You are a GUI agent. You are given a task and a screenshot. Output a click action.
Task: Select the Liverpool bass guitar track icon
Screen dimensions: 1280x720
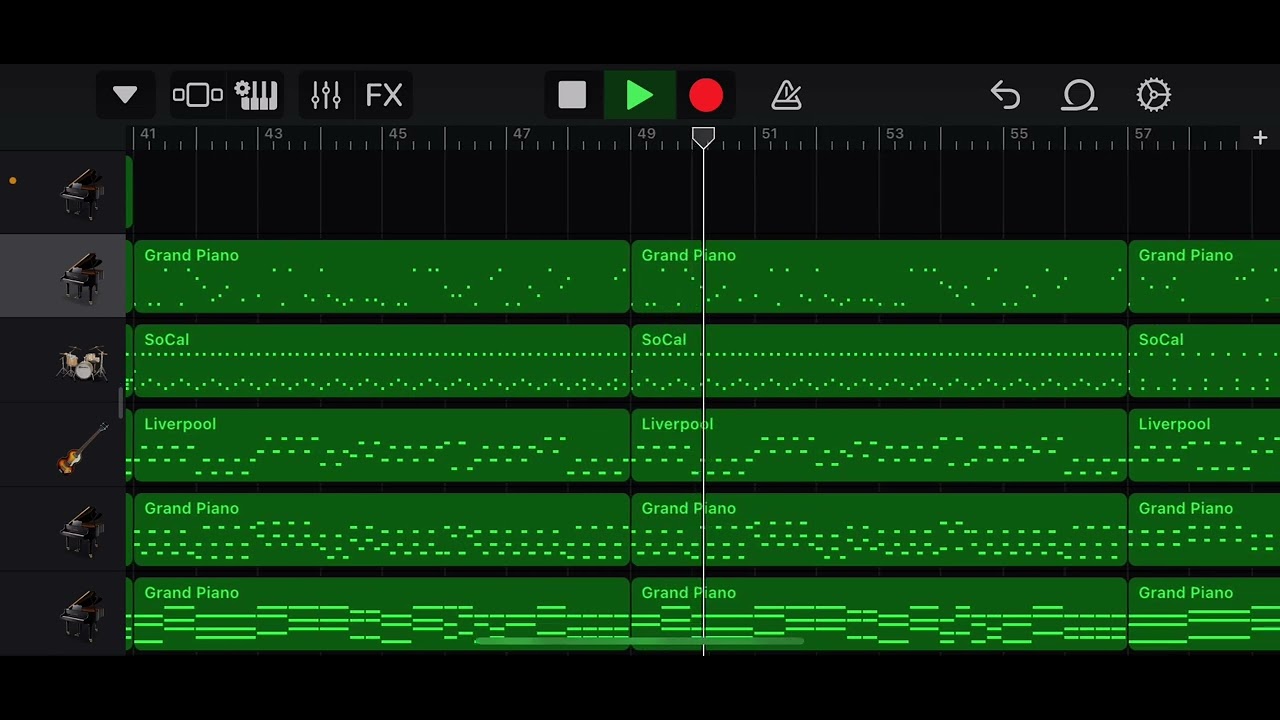tap(82, 447)
